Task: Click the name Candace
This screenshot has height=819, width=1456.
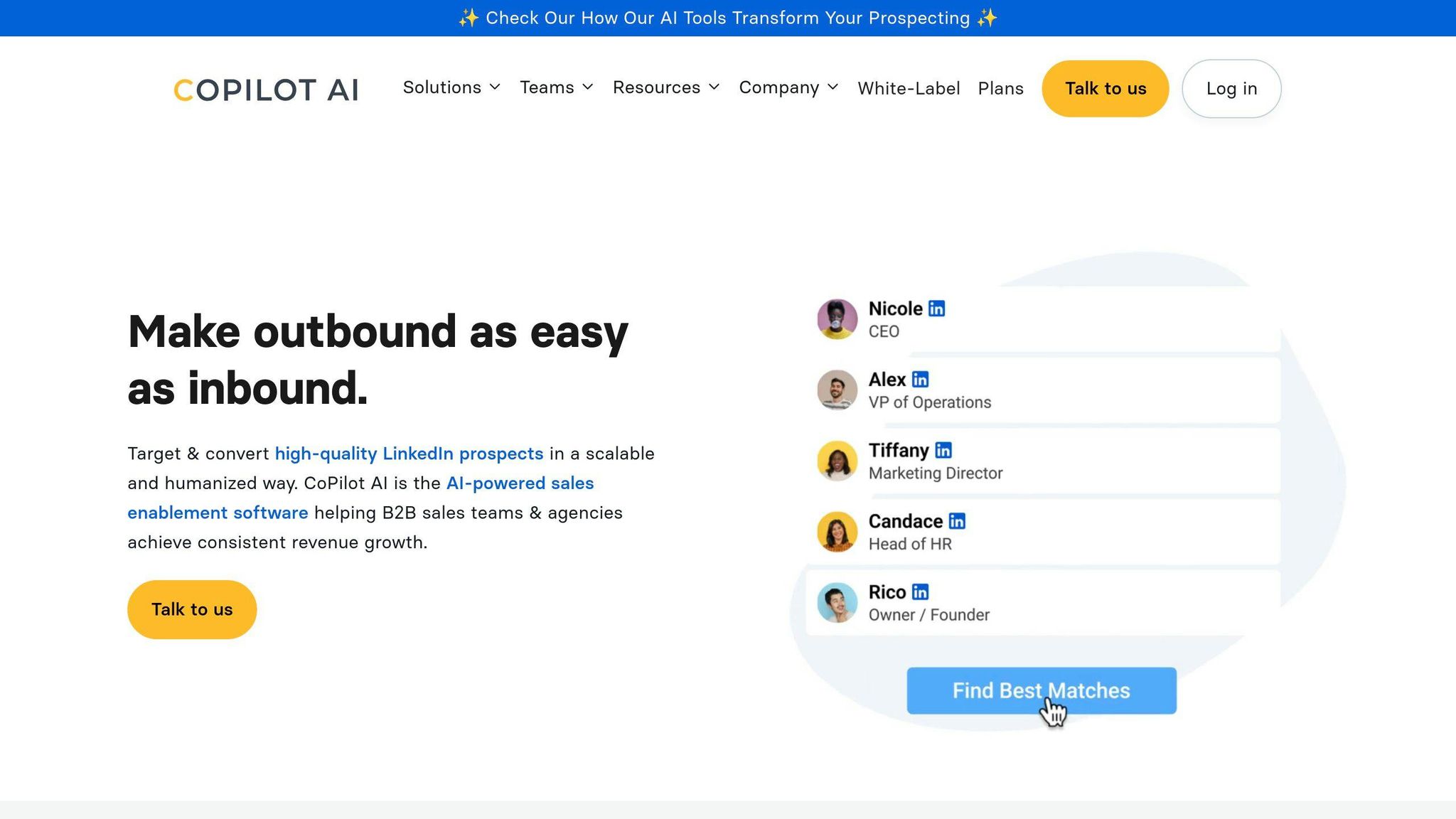Action: coord(906,521)
